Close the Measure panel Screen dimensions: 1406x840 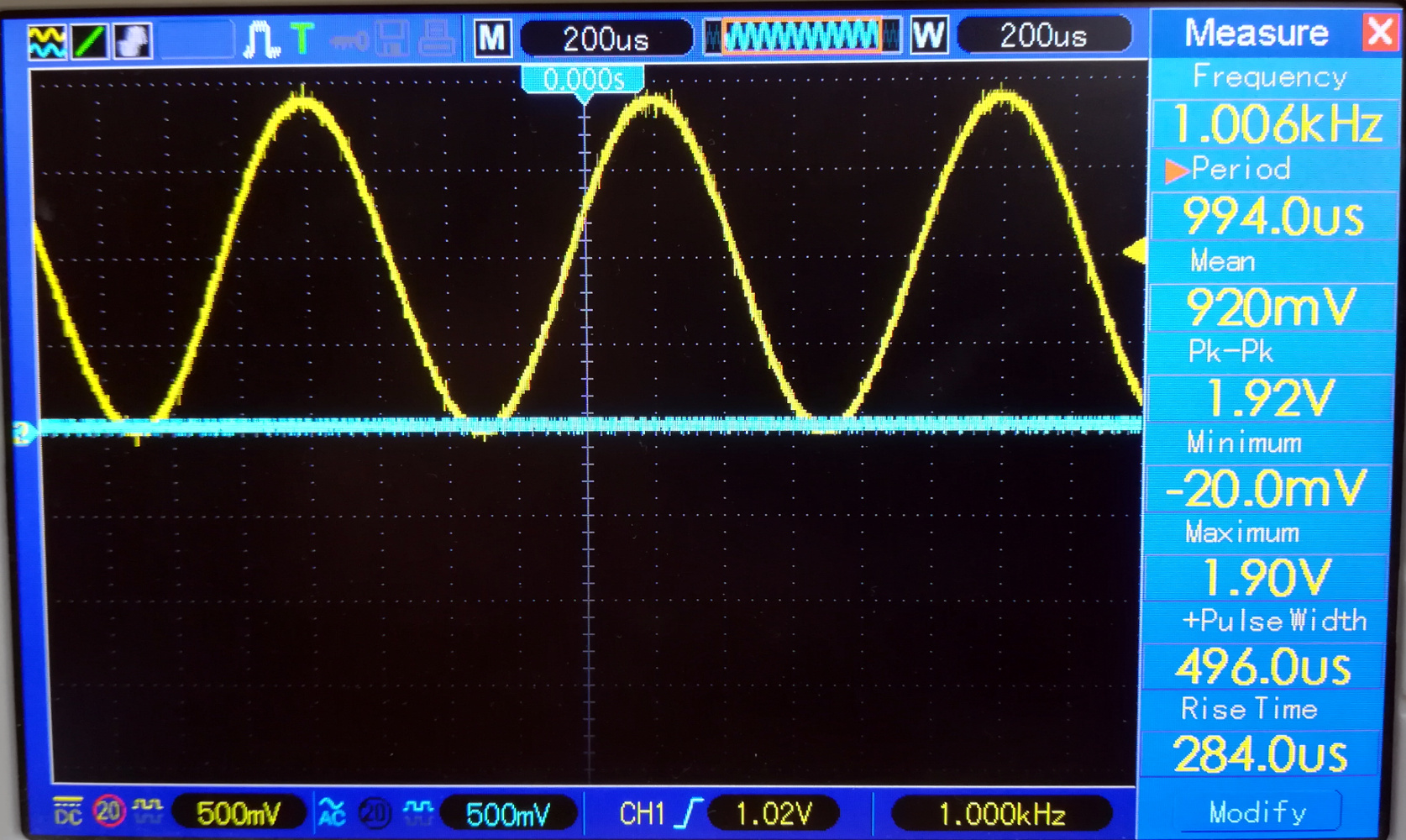click(x=1380, y=34)
